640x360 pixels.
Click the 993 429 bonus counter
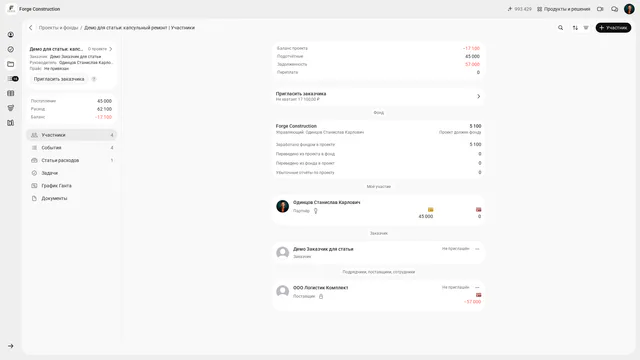pos(520,9)
